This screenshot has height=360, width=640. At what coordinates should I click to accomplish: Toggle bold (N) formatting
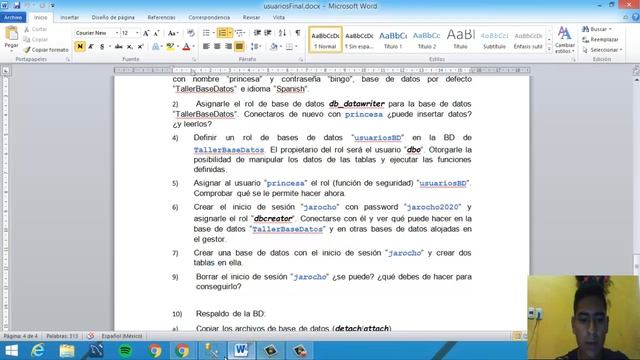pyautogui.click(x=80, y=47)
